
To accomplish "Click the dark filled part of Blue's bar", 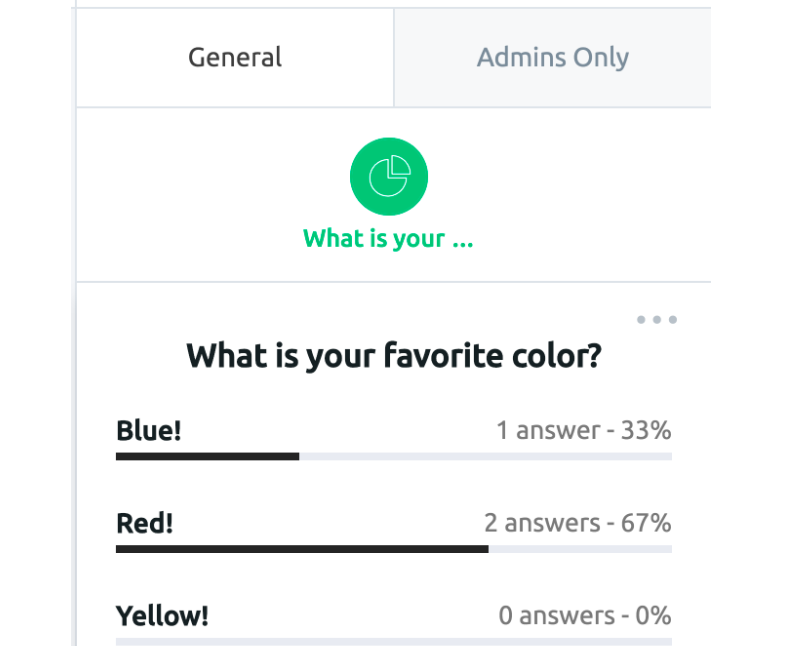I will [x=208, y=457].
